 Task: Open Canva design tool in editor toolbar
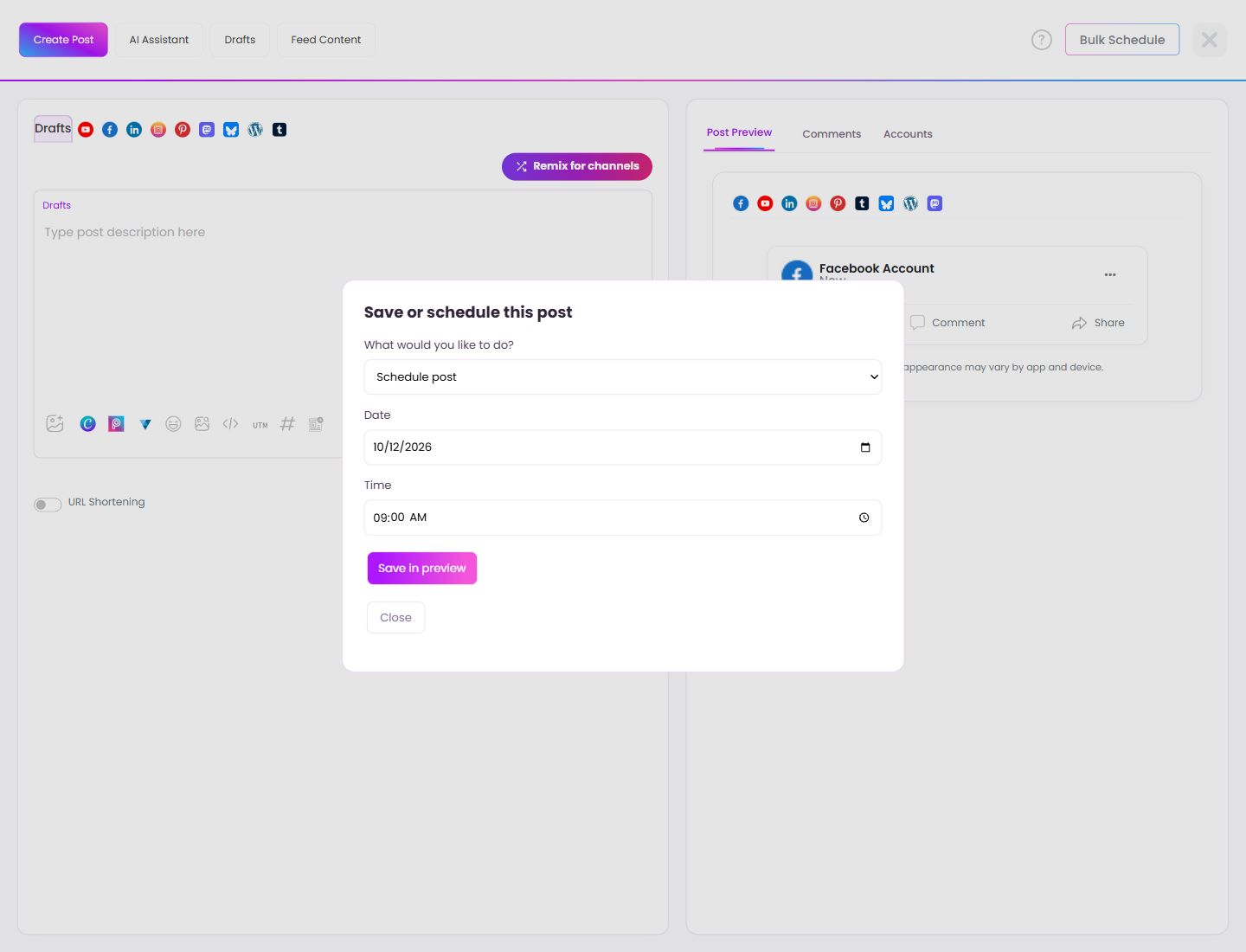pyautogui.click(x=87, y=424)
